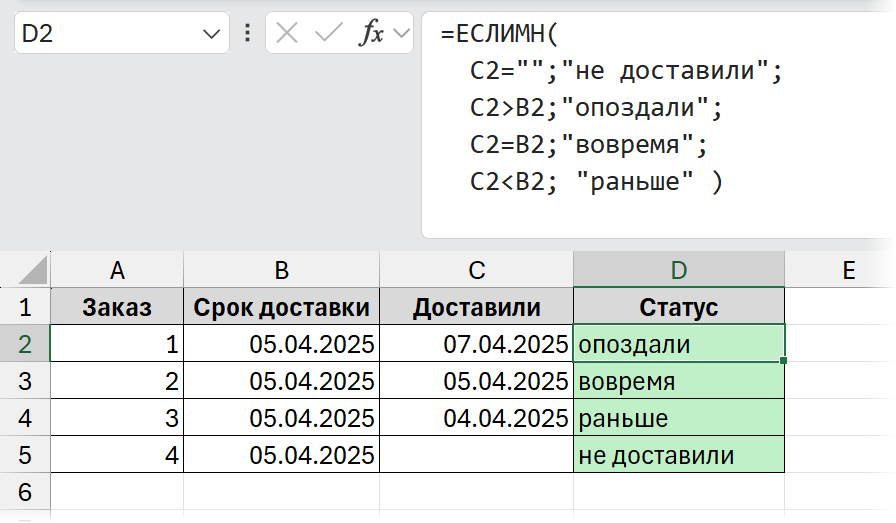Select row 5 header
Image resolution: width=896 pixels, height=523 pixels.
[25, 456]
